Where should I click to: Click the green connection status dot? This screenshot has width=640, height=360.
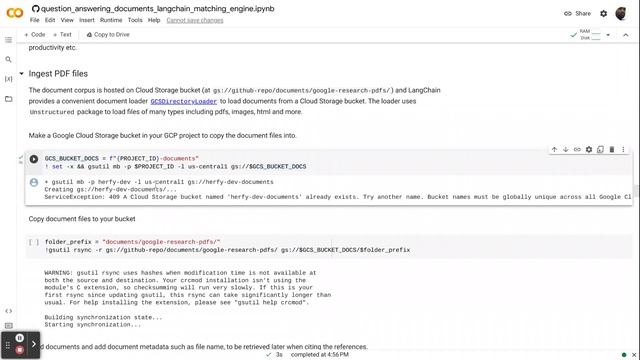[x=624, y=355]
